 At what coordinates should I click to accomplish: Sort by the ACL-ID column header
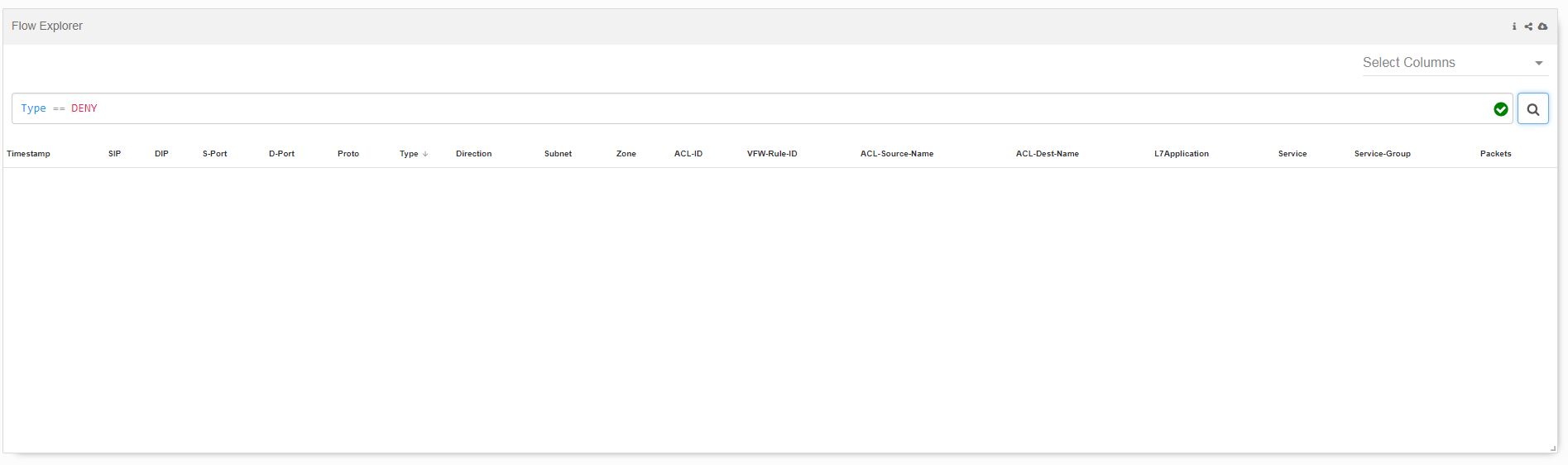point(688,154)
